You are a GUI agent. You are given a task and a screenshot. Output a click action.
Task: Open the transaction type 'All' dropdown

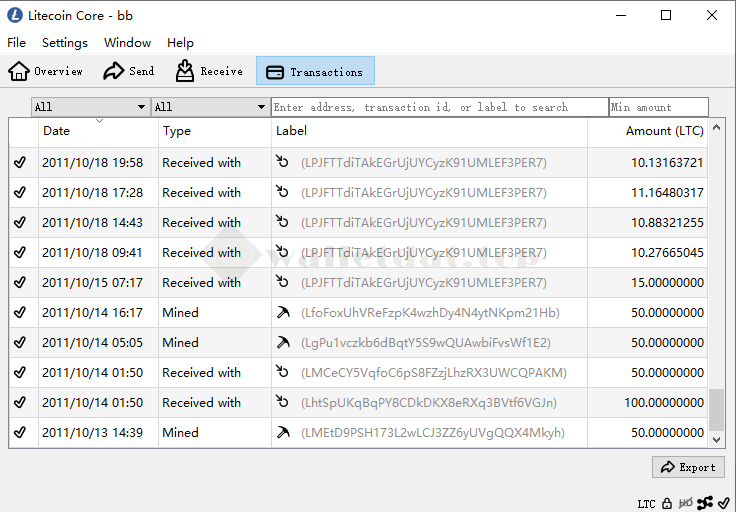point(210,107)
